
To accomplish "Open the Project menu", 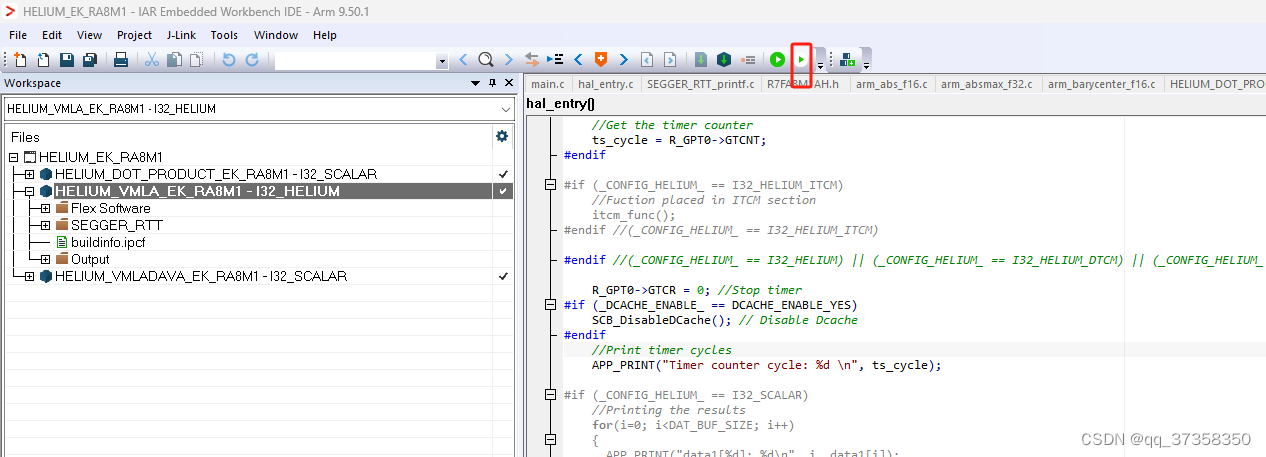I will 134,35.
